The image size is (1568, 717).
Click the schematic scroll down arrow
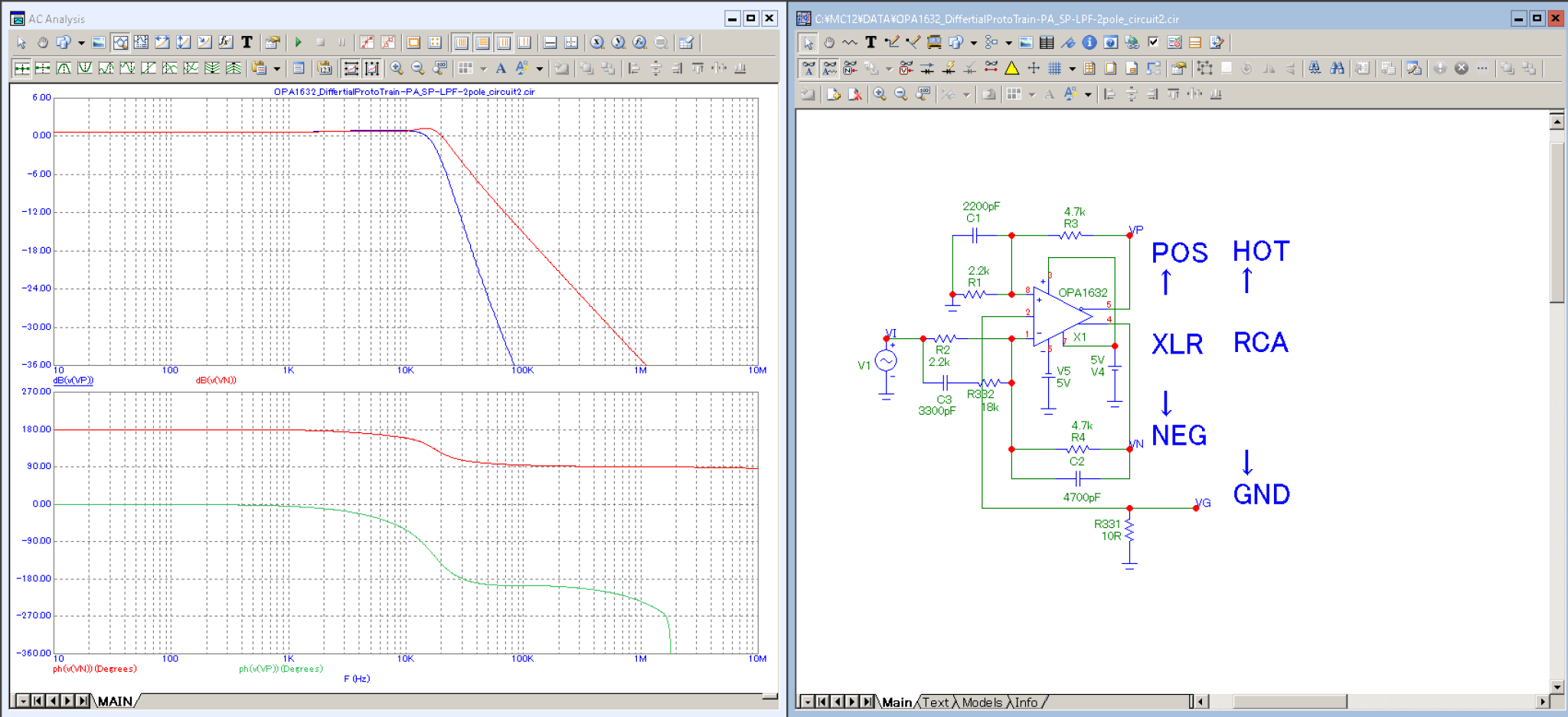point(1557,686)
